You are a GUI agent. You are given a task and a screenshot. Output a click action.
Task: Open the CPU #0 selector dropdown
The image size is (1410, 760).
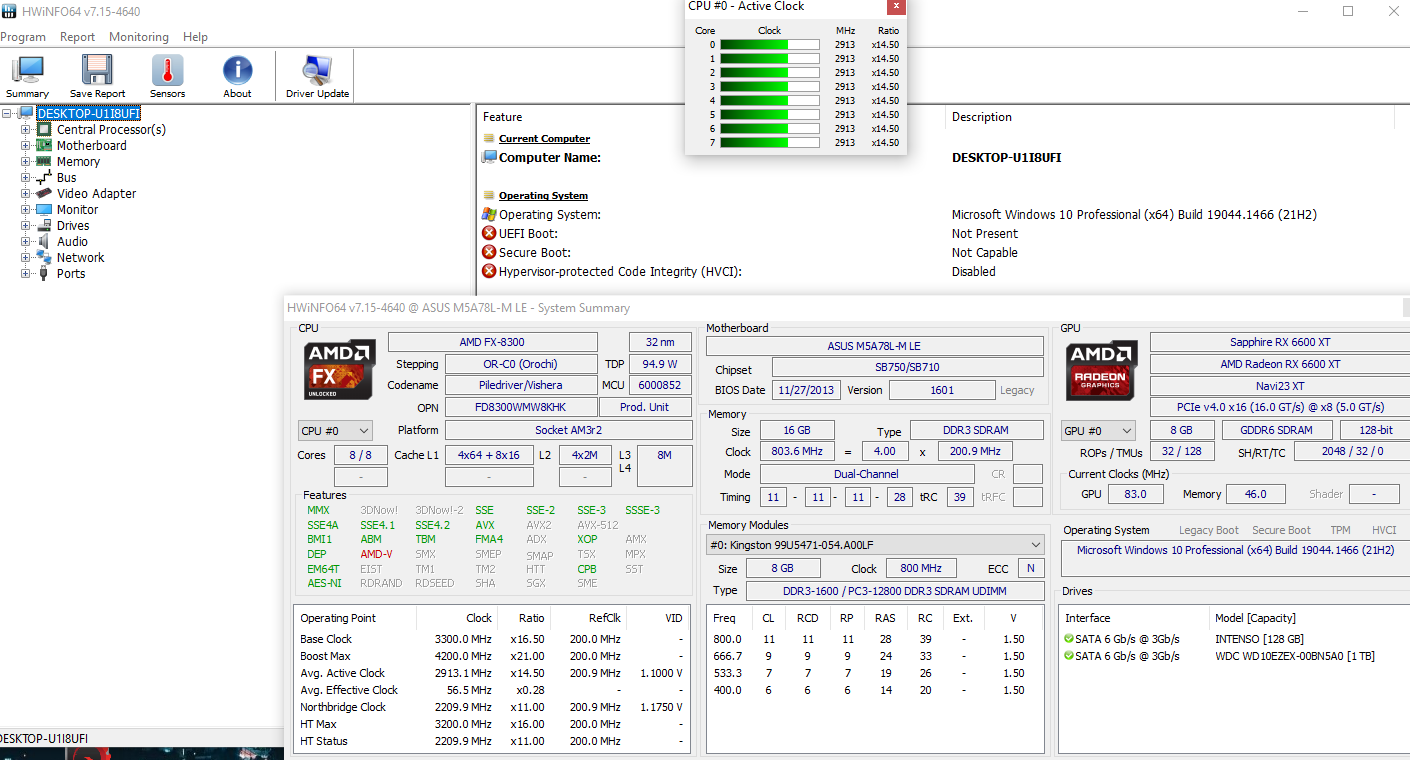[x=335, y=431]
